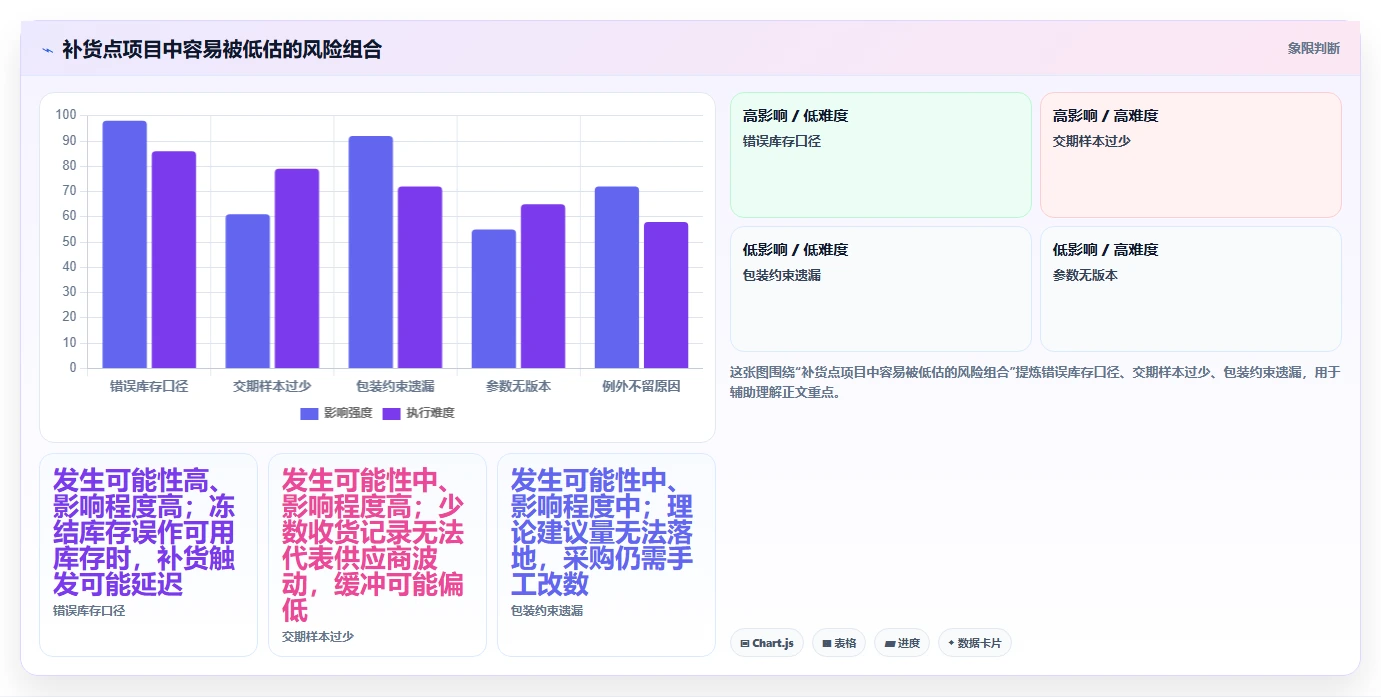Click the 包装约束遗漏 执行难度 bar
The image size is (1381, 697).
click(x=420, y=277)
